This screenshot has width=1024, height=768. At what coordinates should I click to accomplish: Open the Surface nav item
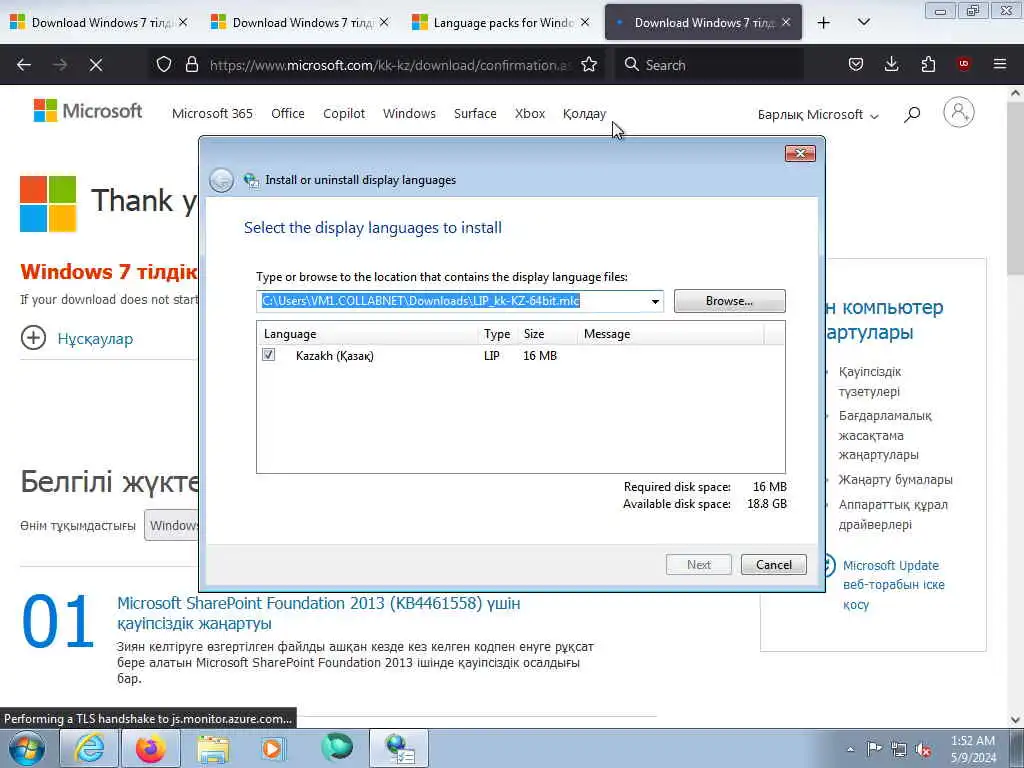coord(475,114)
